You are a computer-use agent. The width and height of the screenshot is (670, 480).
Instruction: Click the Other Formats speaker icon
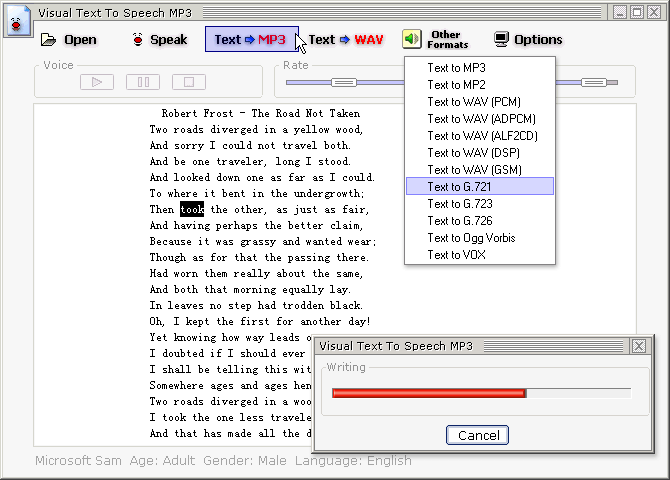411,39
